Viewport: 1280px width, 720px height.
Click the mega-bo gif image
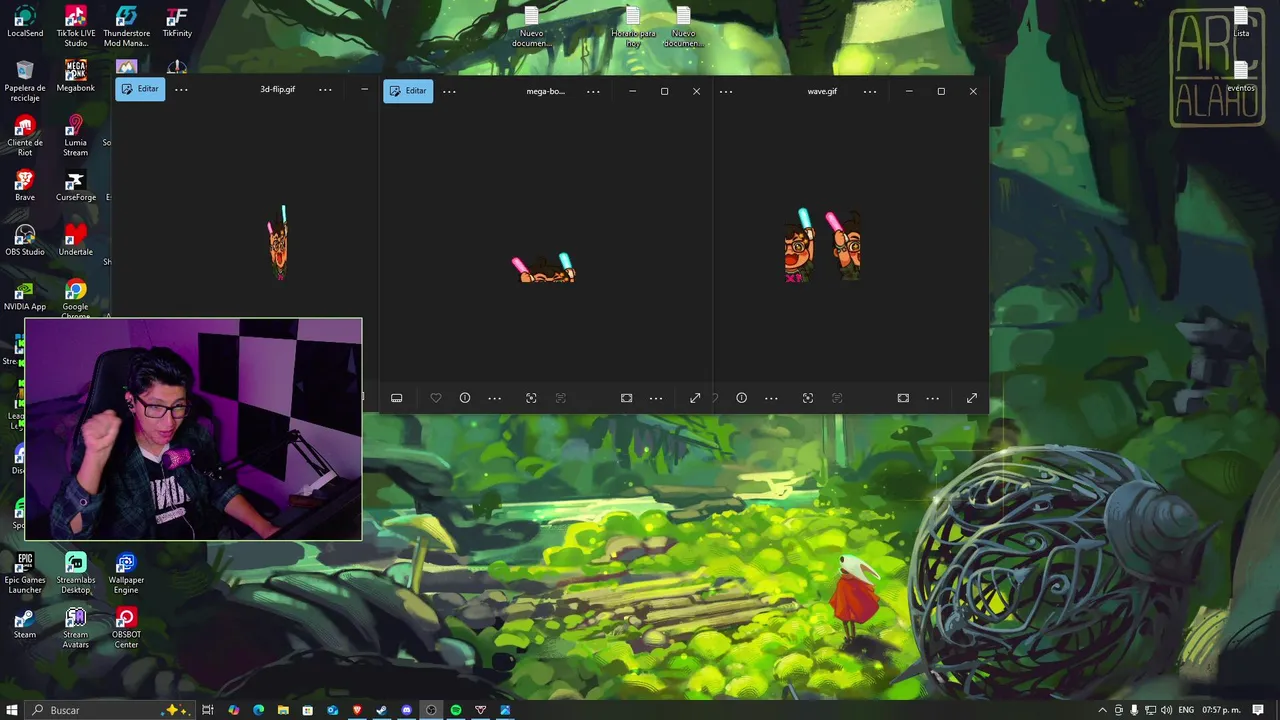[544, 268]
